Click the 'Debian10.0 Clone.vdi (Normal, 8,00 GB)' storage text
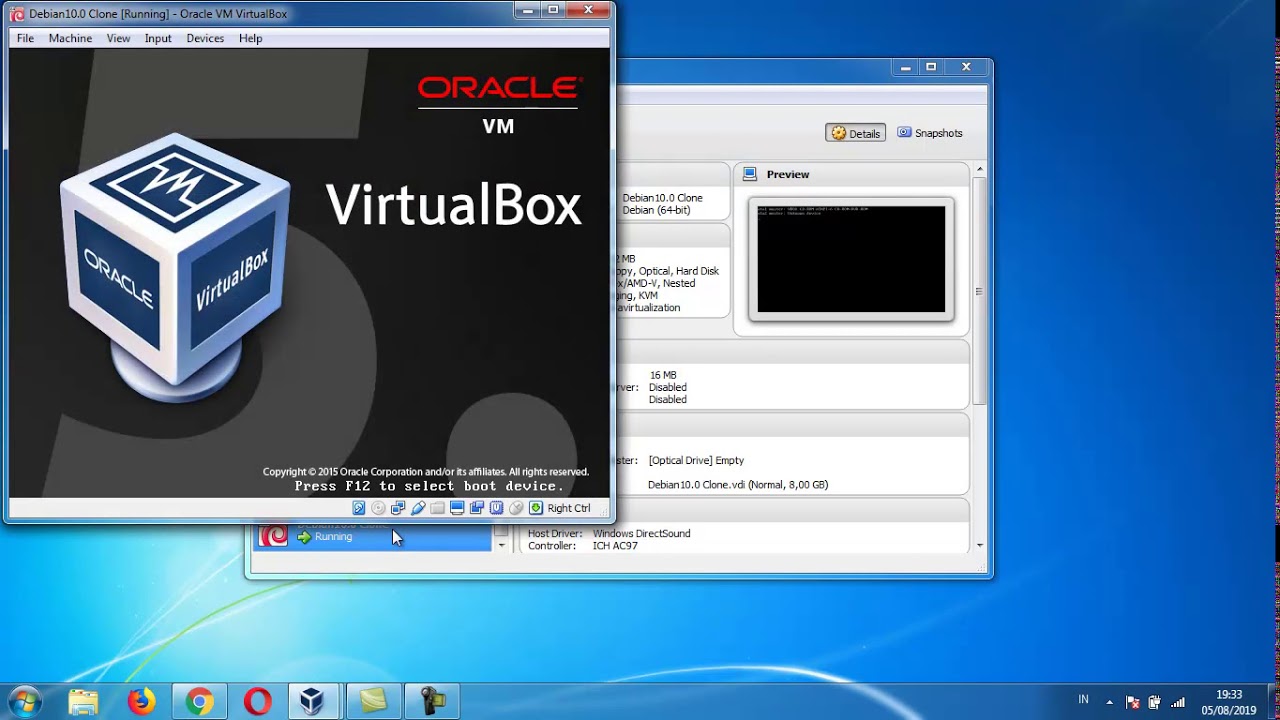 [x=738, y=485]
